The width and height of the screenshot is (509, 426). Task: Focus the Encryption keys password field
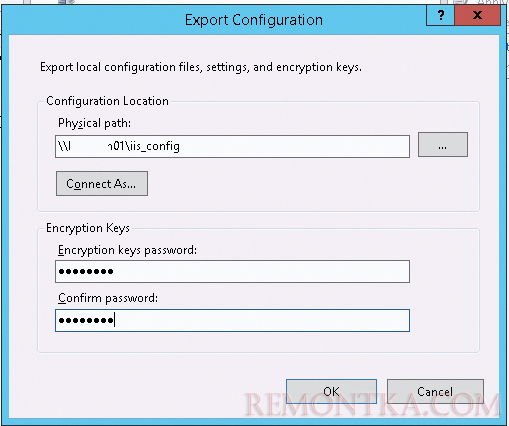(x=232, y=271)
